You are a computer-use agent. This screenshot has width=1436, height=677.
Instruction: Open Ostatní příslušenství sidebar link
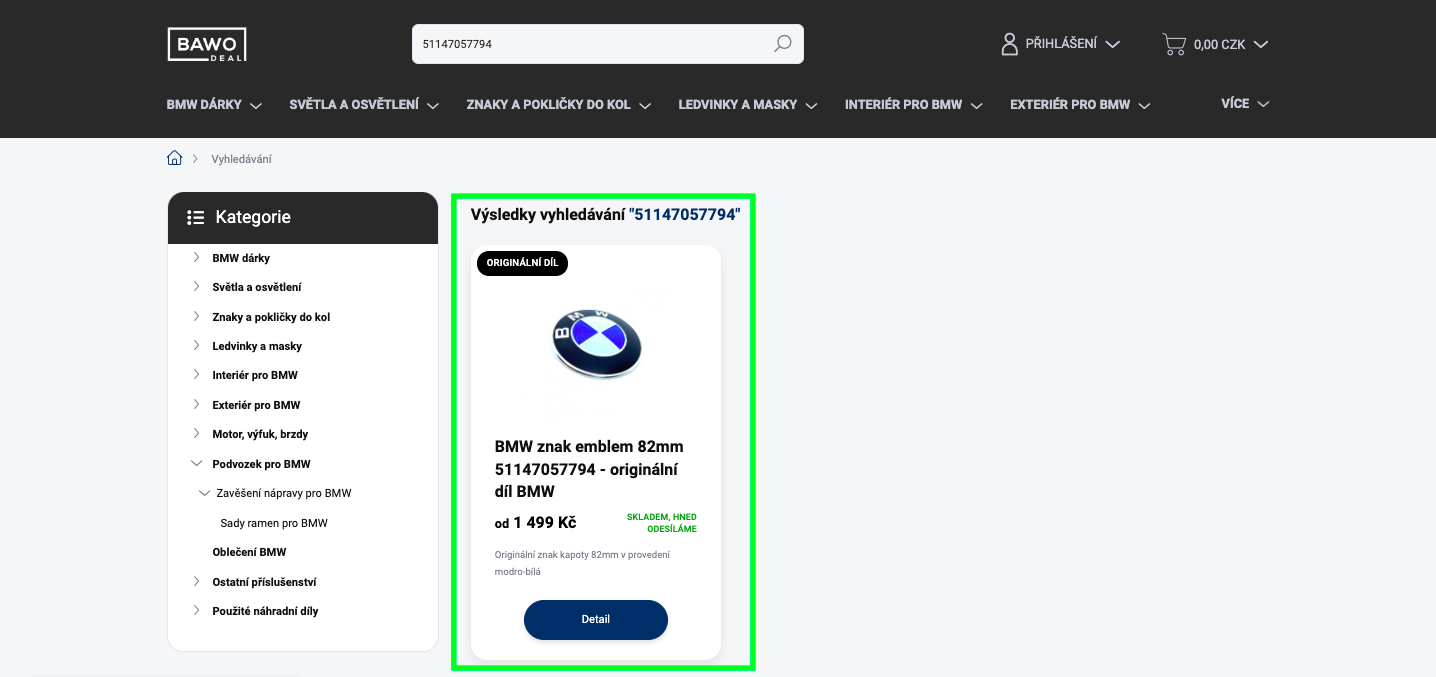tap(264, 582)
